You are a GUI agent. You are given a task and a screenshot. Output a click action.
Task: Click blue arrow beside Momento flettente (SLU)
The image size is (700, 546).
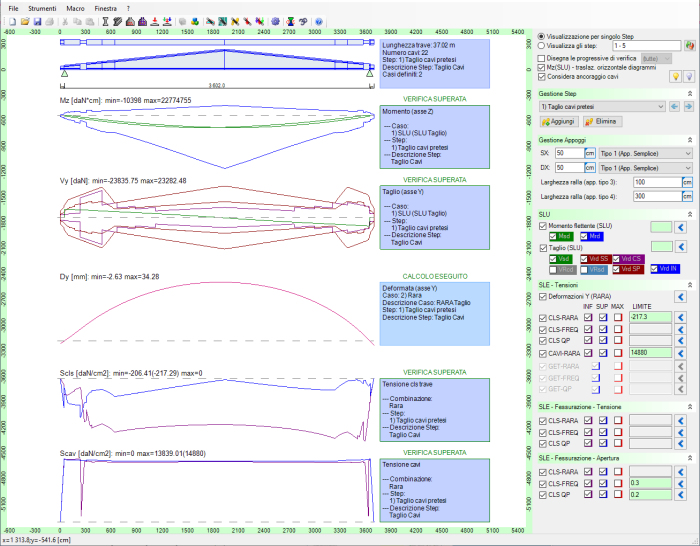pos(681,227)
